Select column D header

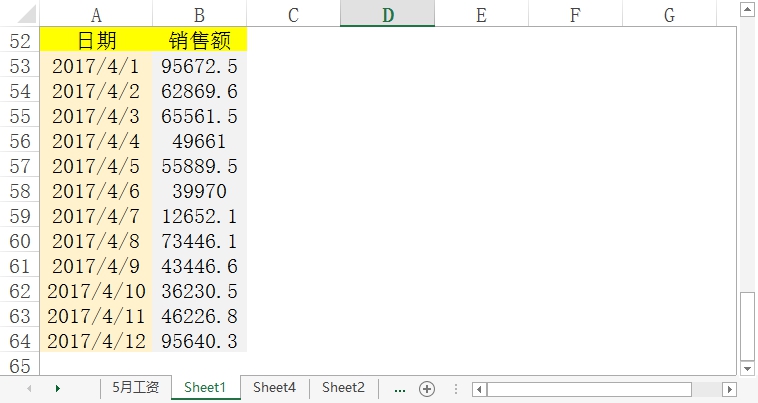pyautogui.click(x=387, y=14)
